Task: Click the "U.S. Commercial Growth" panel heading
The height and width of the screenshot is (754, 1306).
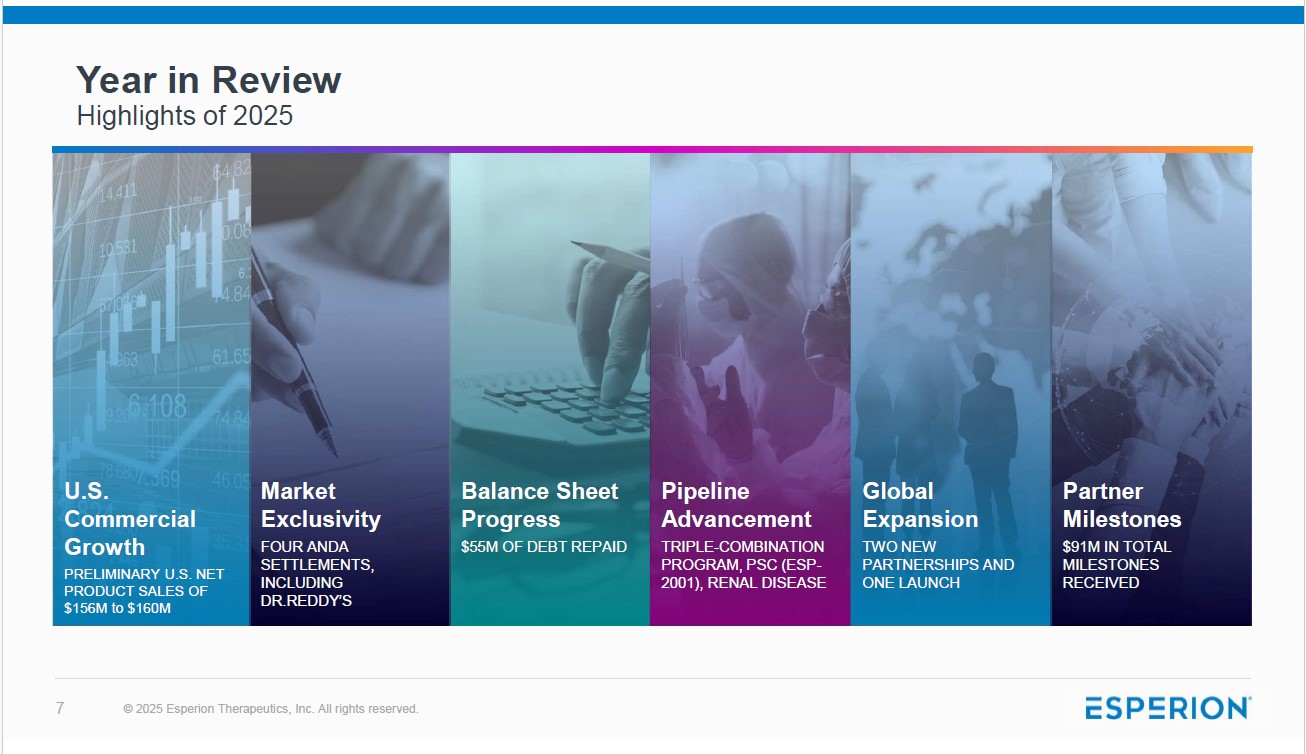Action: tap(130, 519)
